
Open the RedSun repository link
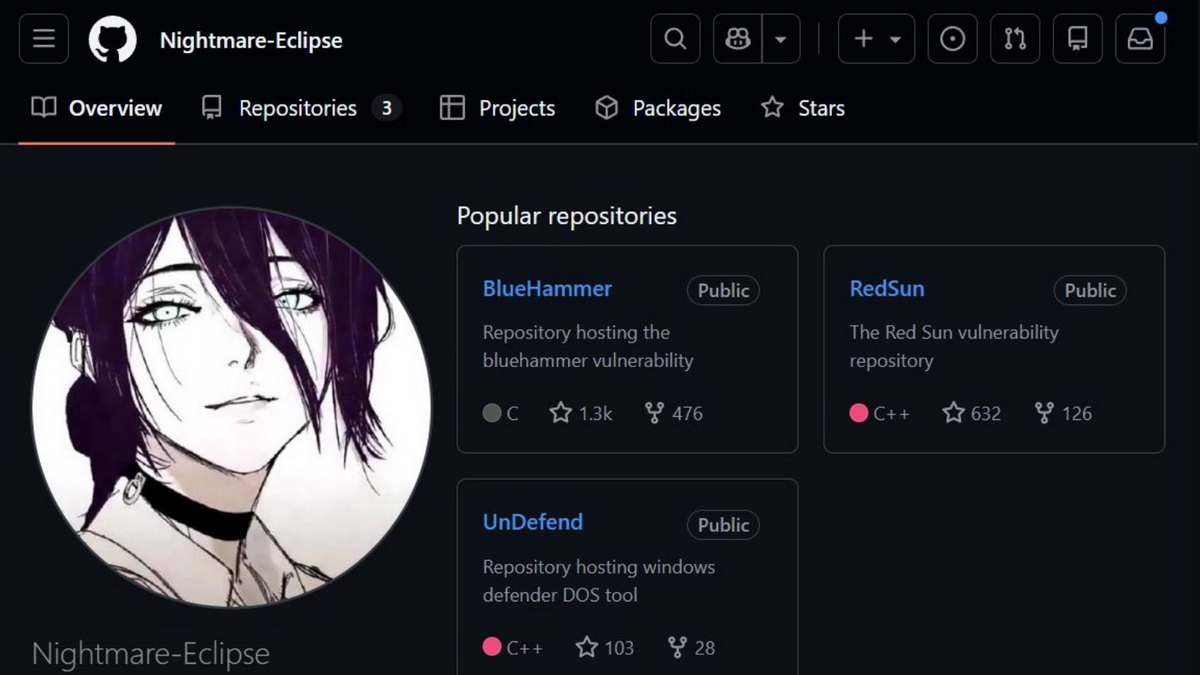[887, 289]
